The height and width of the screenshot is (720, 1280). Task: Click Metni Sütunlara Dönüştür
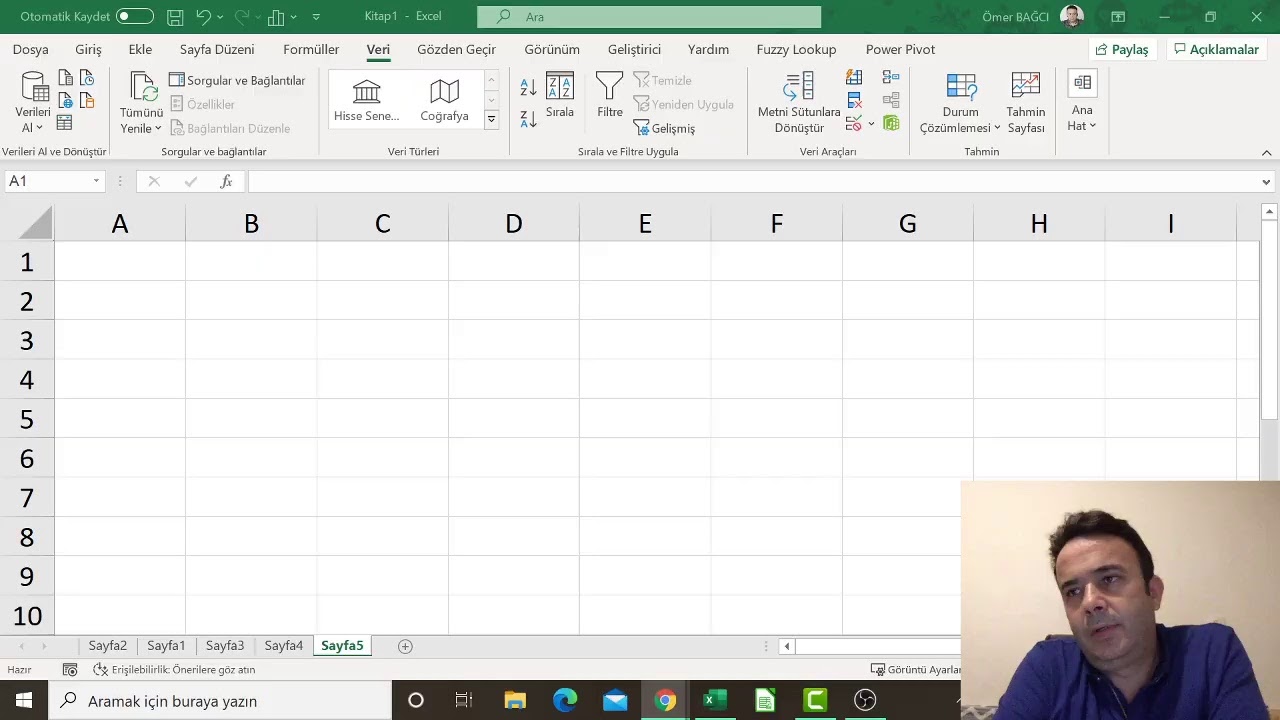point(799,104)
